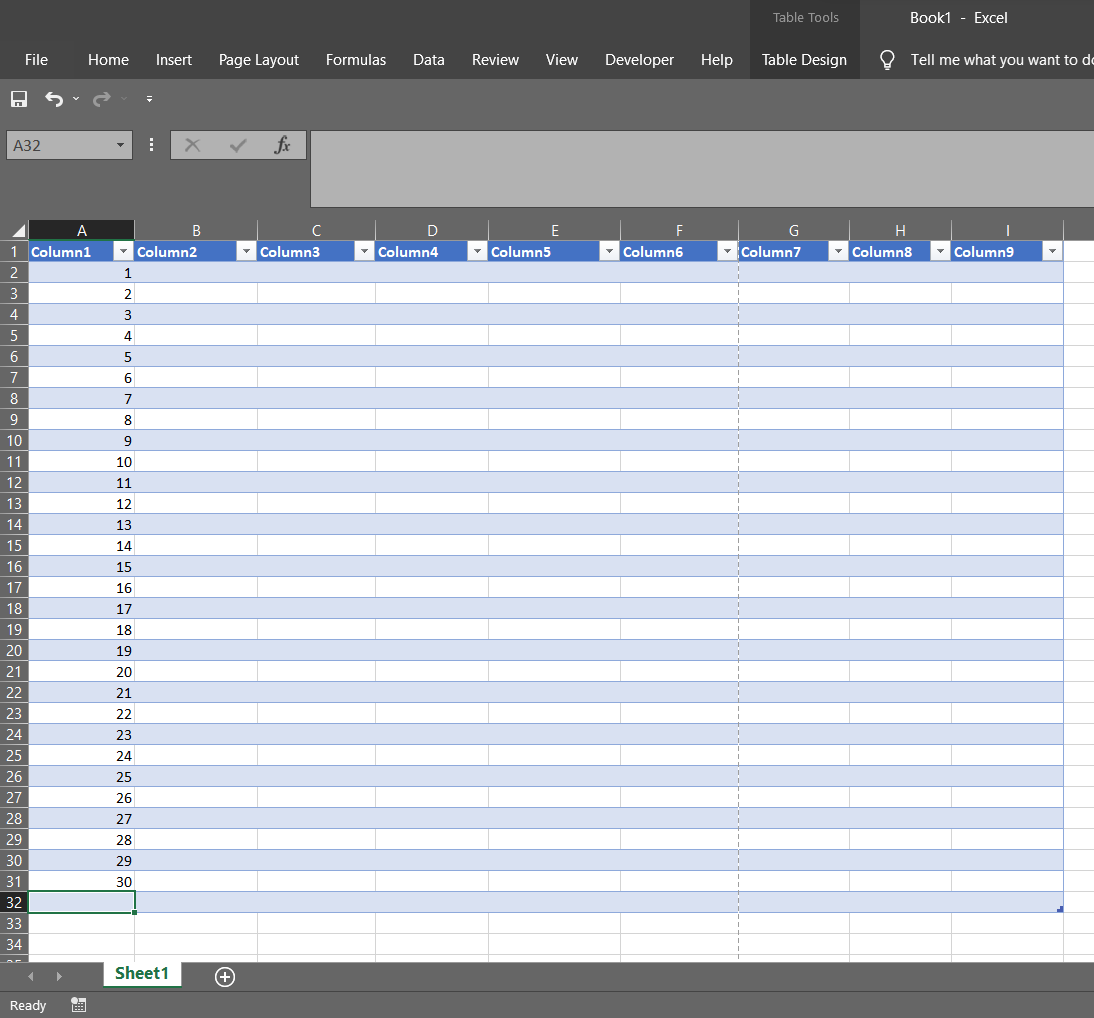This screenshot has width=1094, height=1018.
Task: Expand the Column9 filter dropdown
Action: [1052, 252]
